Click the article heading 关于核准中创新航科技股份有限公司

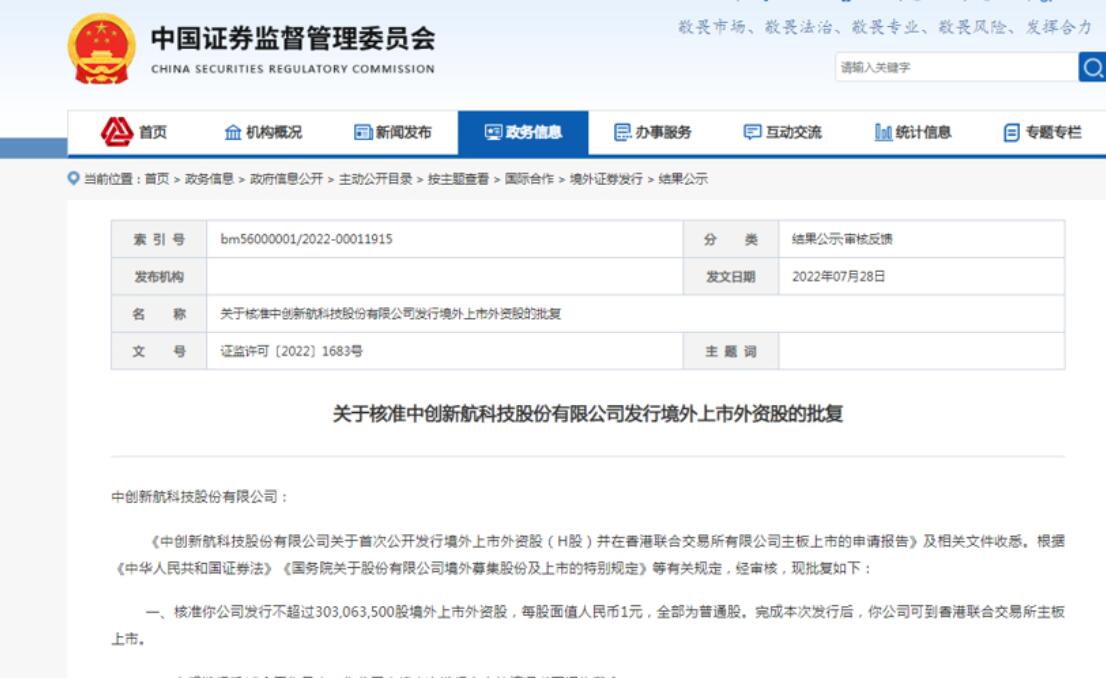pos(588,413)
